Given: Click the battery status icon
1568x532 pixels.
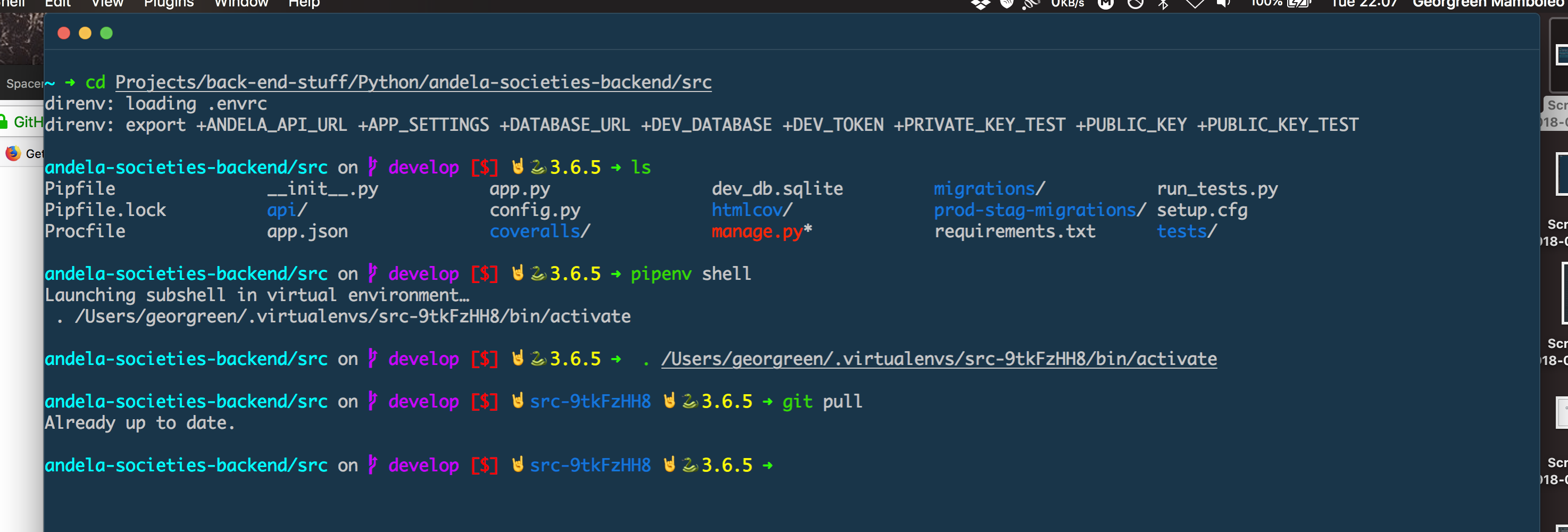Looking at the screenshot, I should coord(1298,4).
